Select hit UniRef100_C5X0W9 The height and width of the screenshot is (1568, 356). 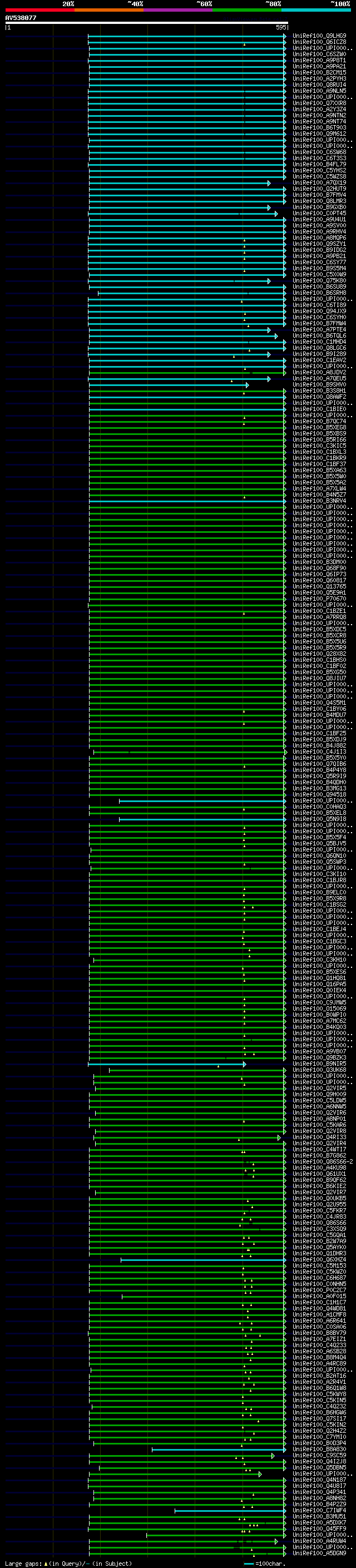coord(319,275)
